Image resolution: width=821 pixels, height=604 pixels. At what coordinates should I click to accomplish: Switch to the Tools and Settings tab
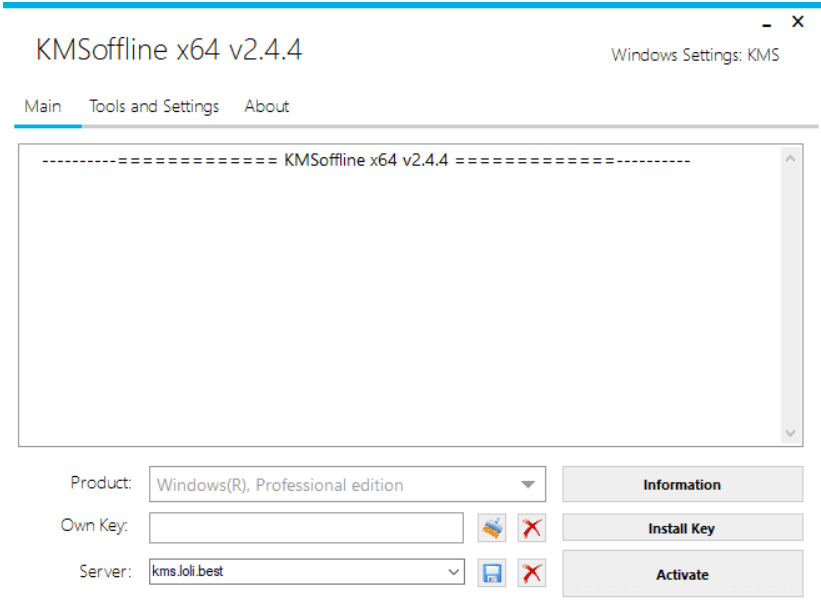155,106
